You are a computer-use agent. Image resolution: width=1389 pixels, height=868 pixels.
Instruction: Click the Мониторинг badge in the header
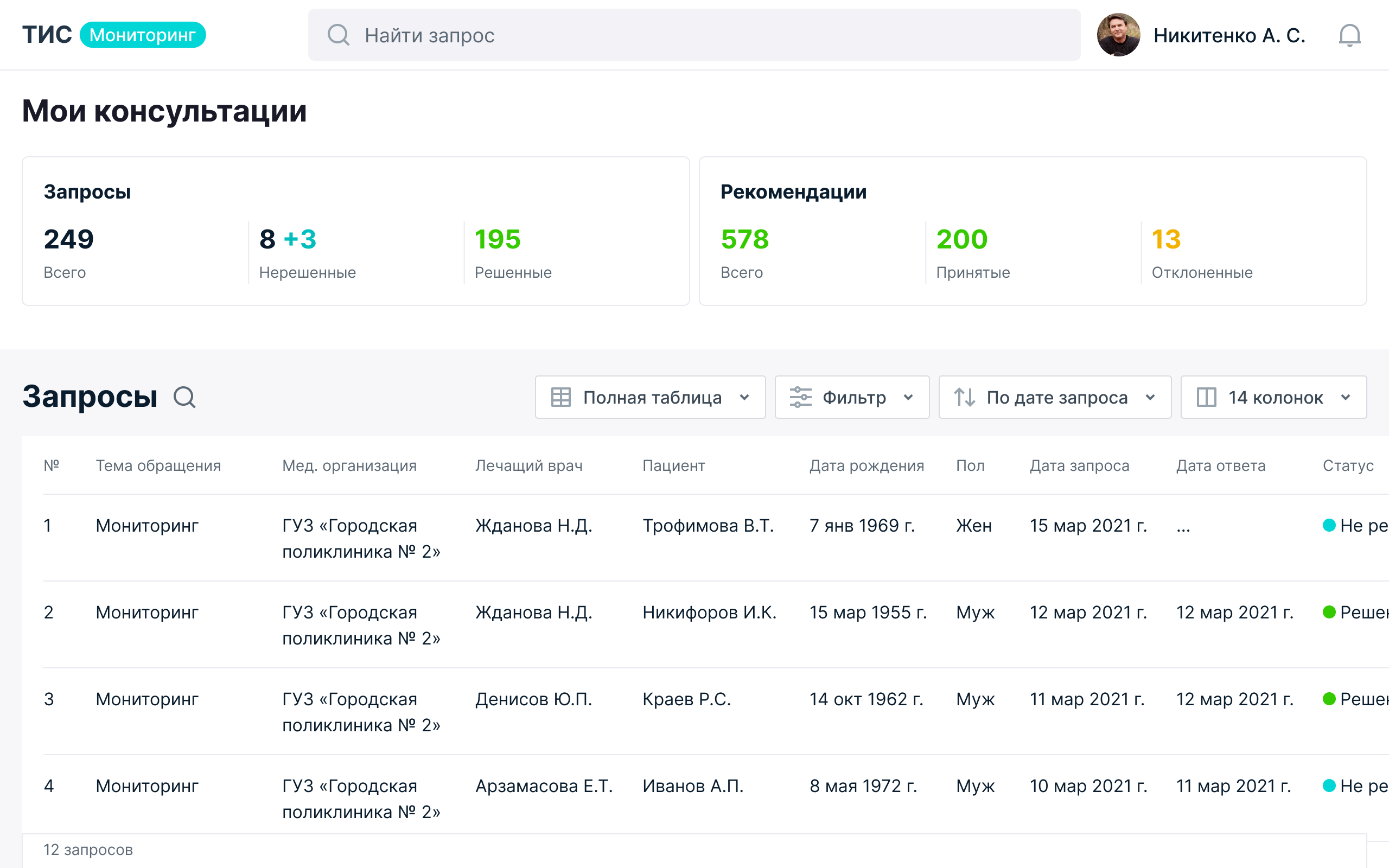[142, 35]
